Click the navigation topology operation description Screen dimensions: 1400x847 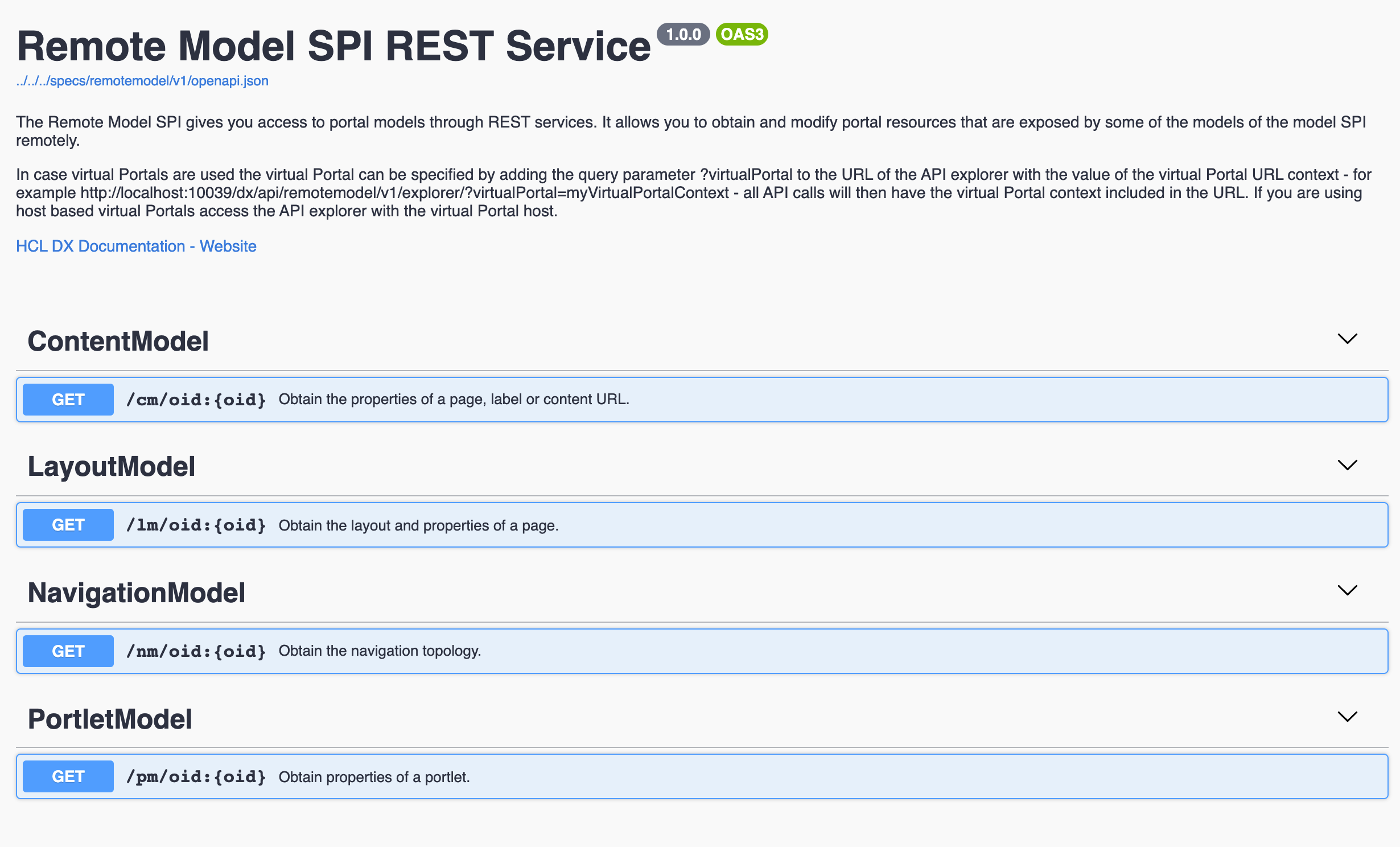380,651
